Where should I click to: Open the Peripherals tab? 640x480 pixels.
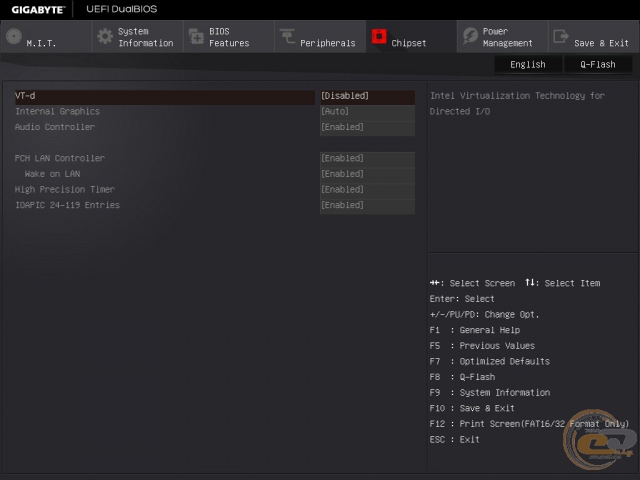click(320, 37)
